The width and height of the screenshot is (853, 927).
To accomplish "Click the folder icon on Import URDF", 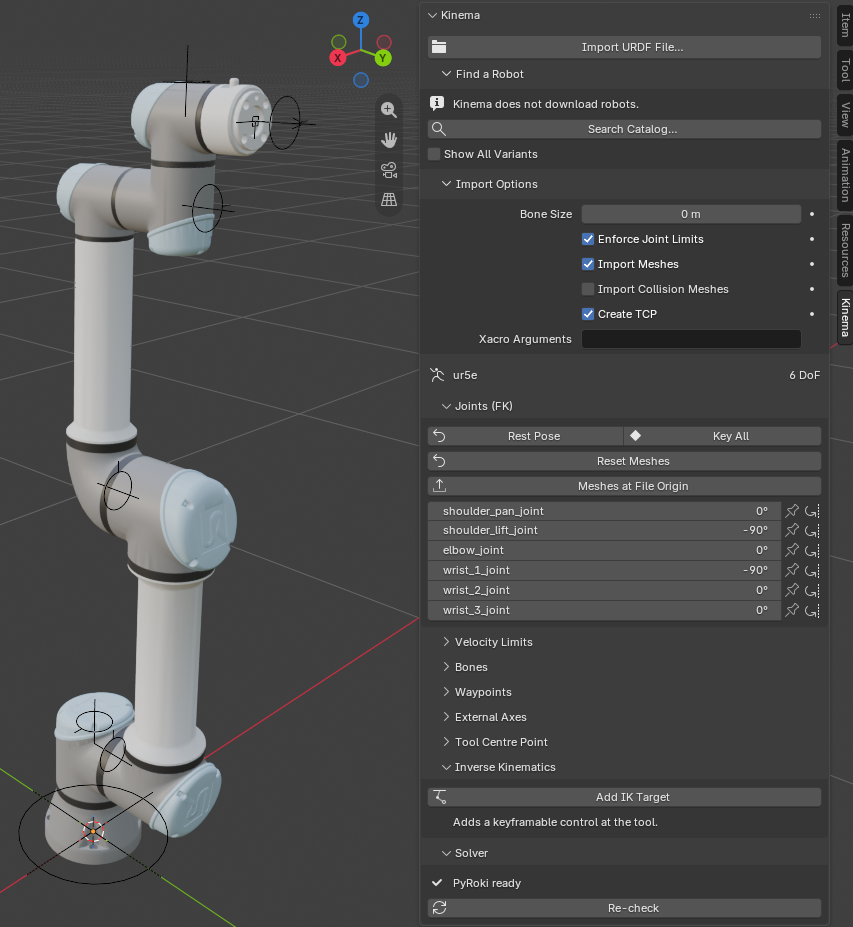I will (439, 47).
